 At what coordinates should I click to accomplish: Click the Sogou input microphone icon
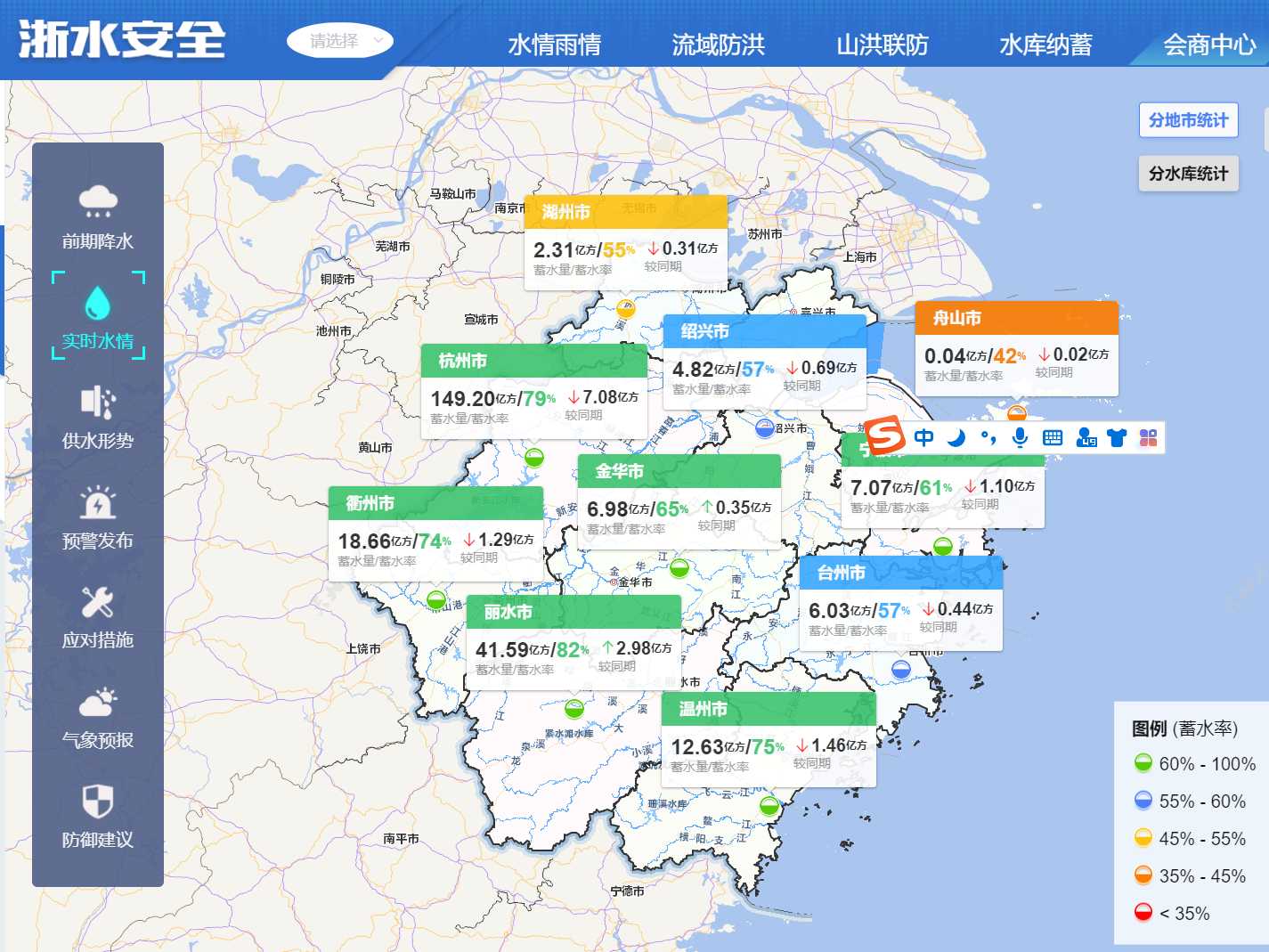click(x=1021, y=437)
